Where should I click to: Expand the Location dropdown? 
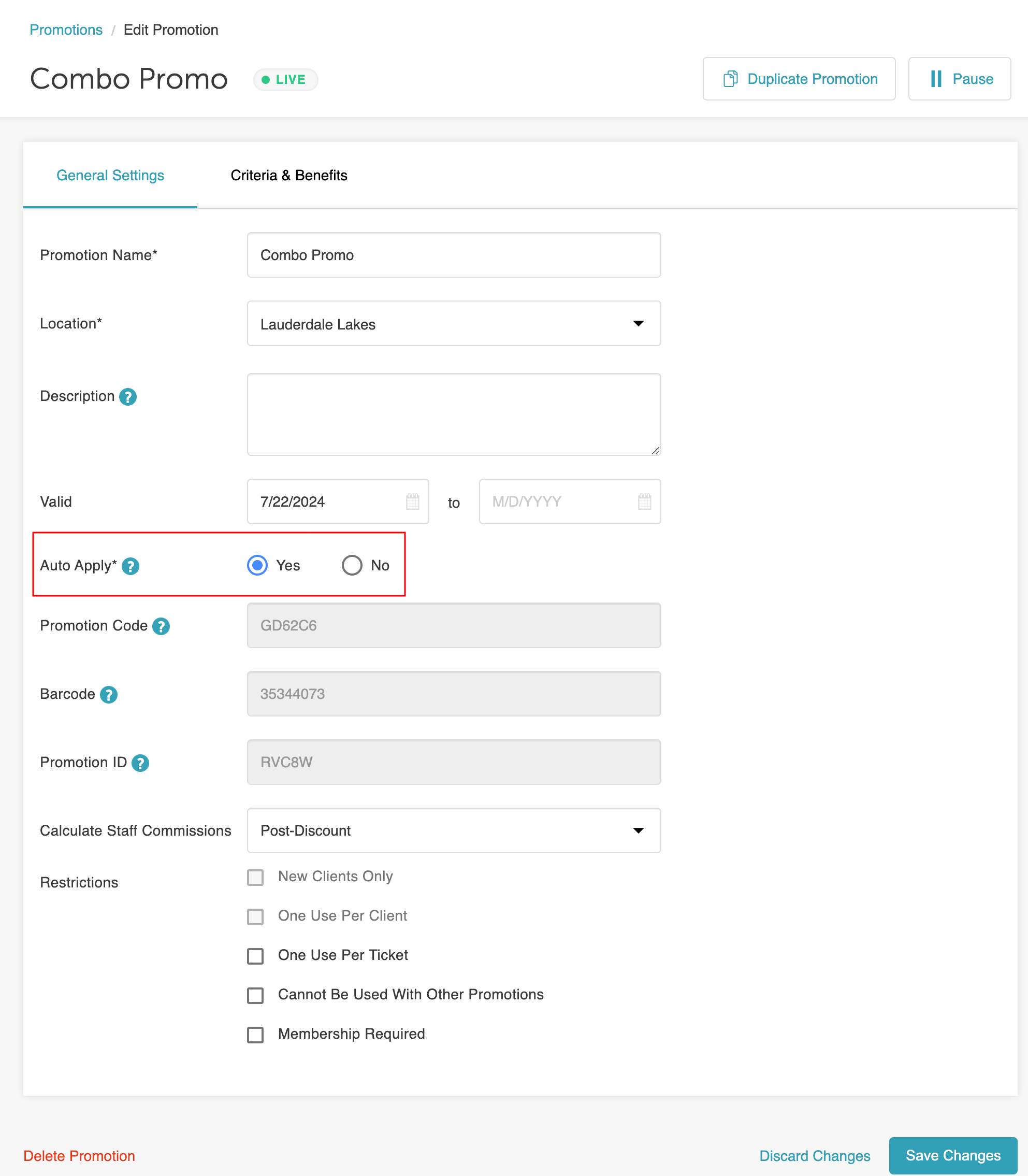(x=453, y=324)
